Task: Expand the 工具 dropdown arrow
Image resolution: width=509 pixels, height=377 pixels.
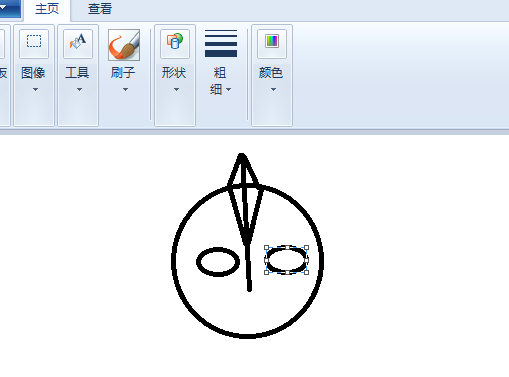Action: coord(79,89)
